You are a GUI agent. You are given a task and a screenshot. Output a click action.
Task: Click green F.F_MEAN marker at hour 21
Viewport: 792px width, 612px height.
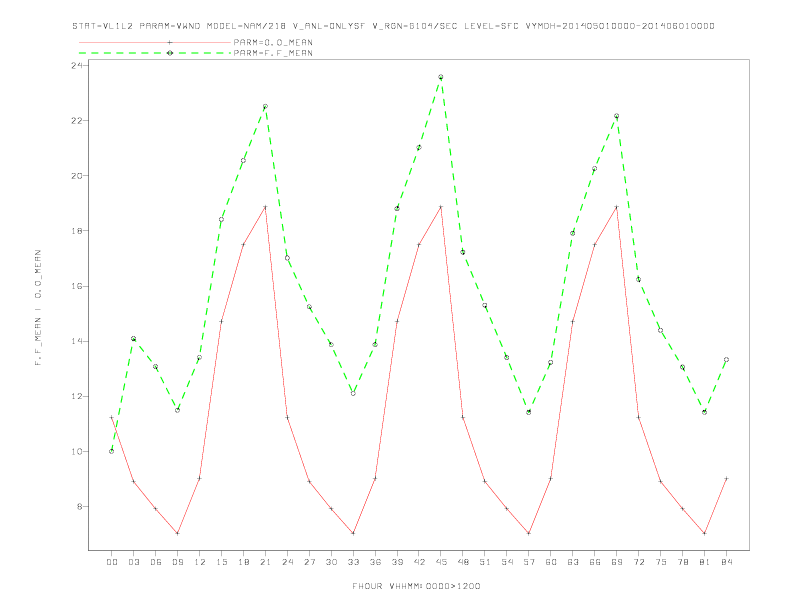pos(265,107)
